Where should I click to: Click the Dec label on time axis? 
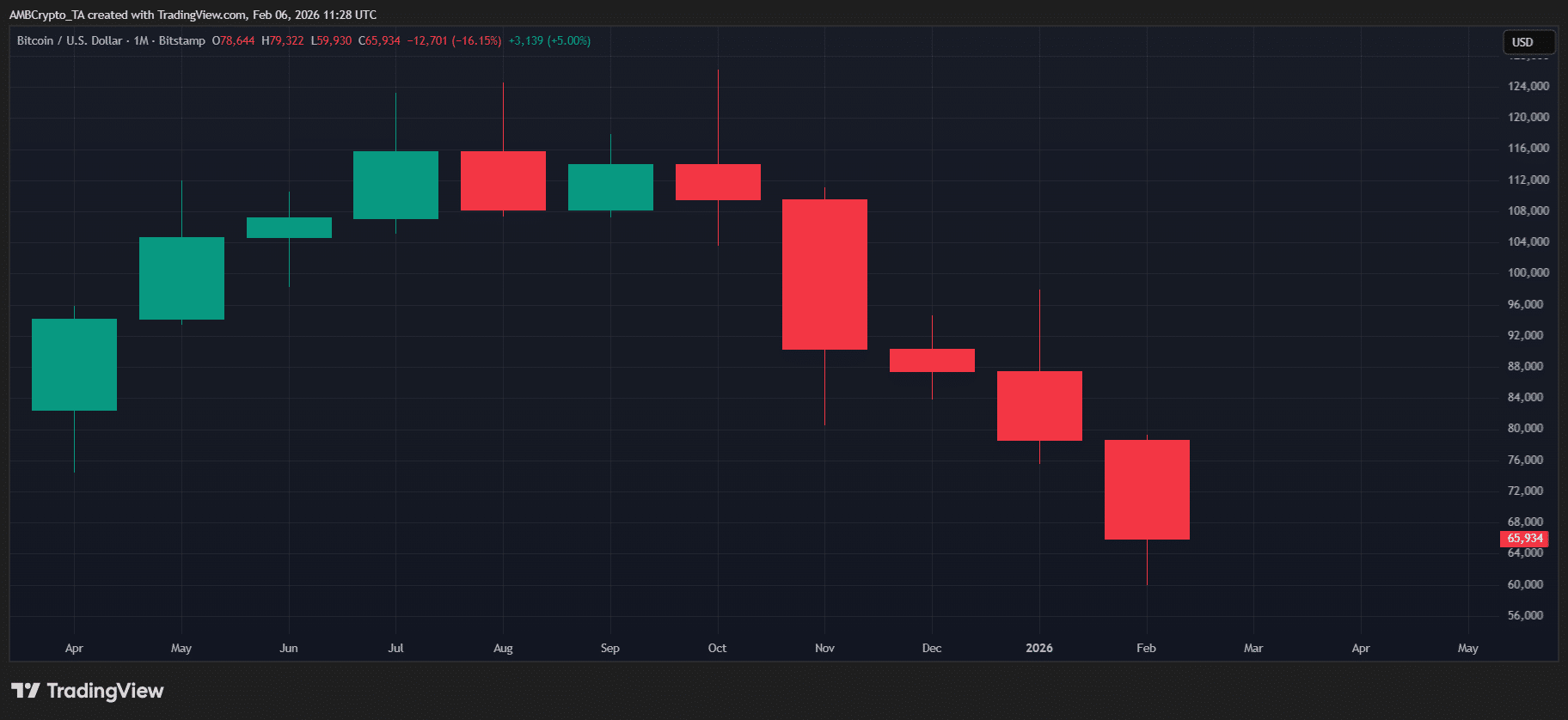click(x=932, y=648)
